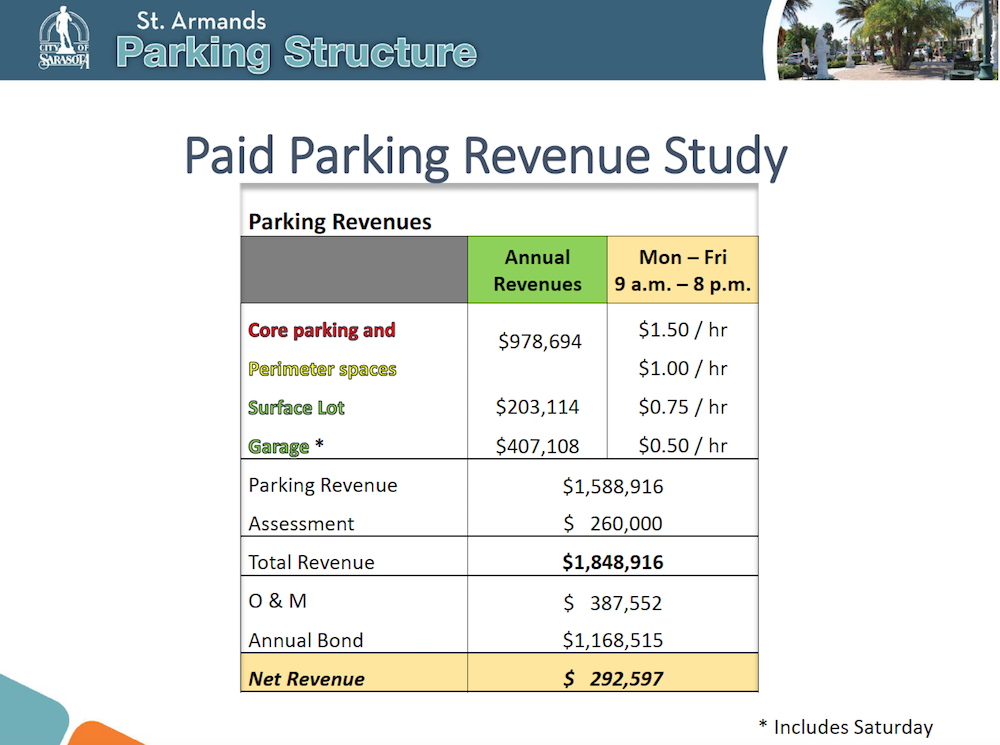Click the Paid Parking Revenue Study heading
The height and width of the screenshot is (745, 1000).
click(486, 157)
